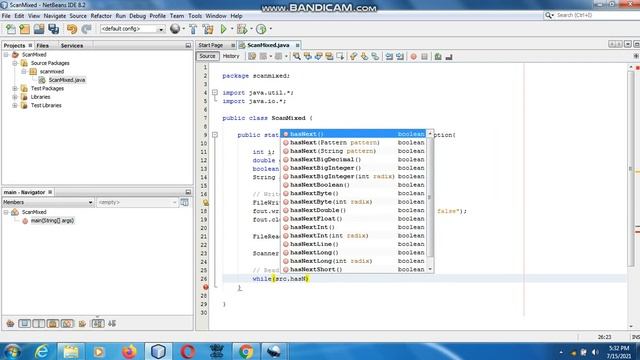Click the Undo toolbar icon

72,29
